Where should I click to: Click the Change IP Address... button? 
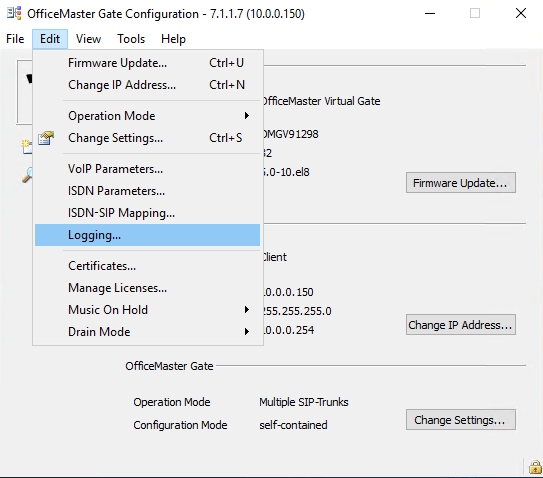click(461, 325)
